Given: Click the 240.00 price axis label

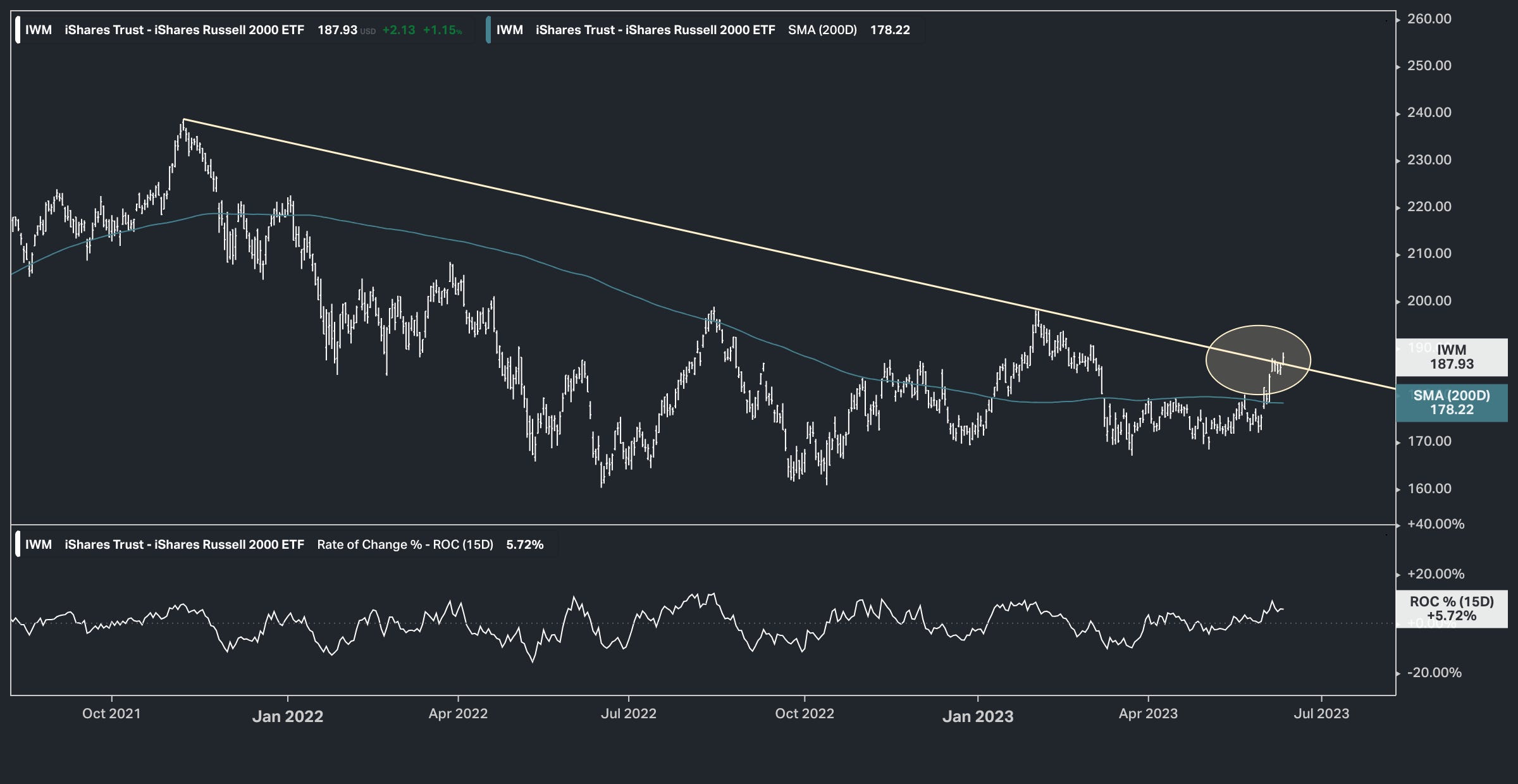Looking at the screenshot, I should (1429, 113).
